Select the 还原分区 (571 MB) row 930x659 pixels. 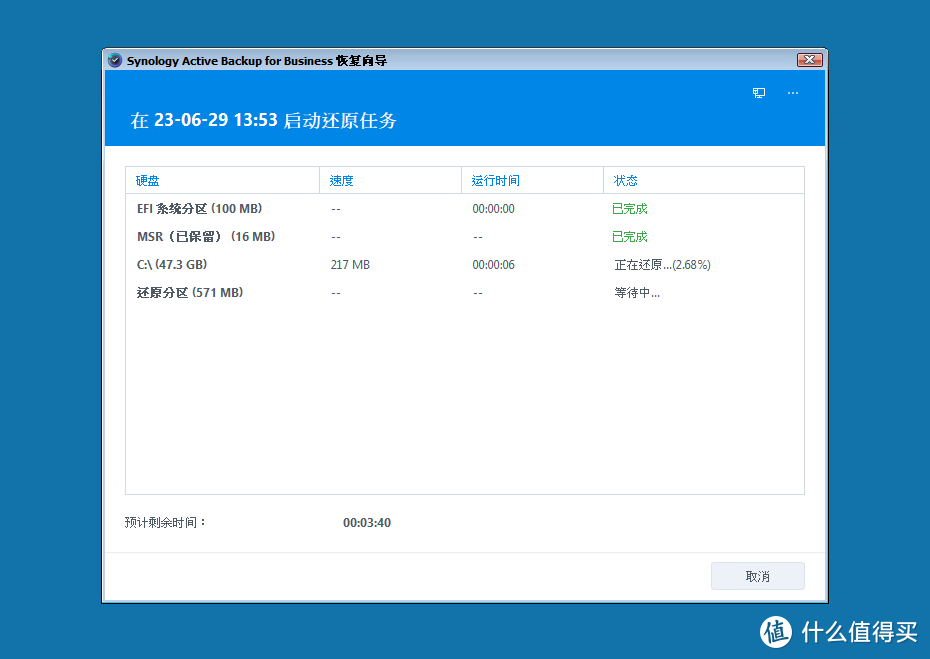click(x=465, y=292)
